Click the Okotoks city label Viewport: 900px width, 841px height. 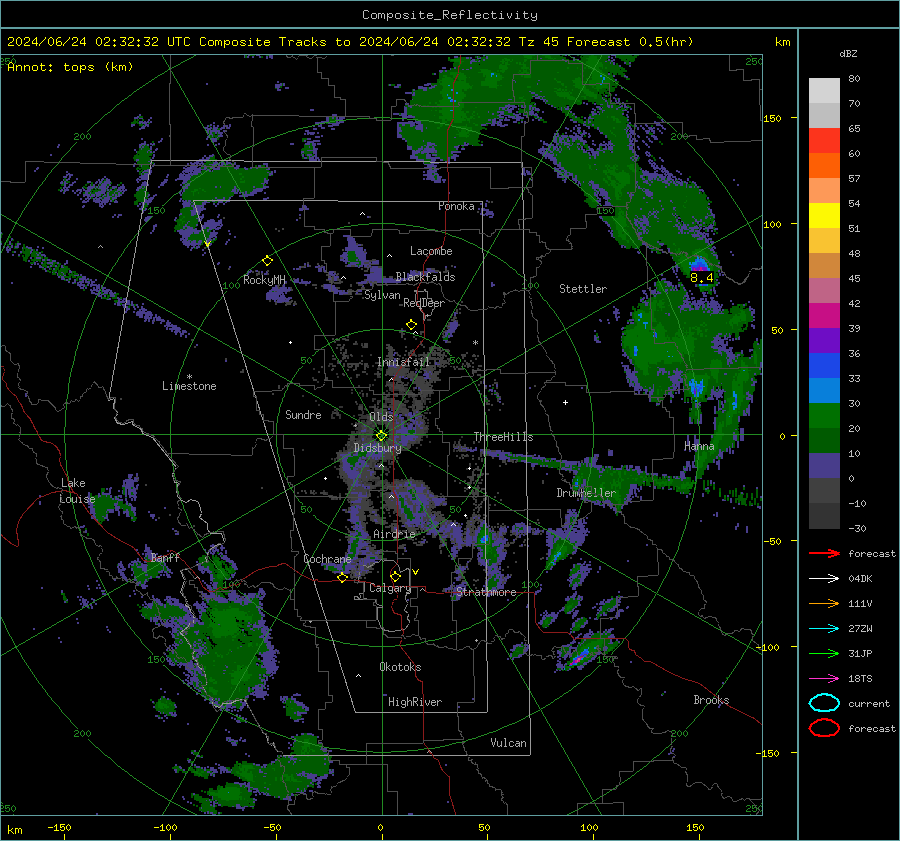400,667
